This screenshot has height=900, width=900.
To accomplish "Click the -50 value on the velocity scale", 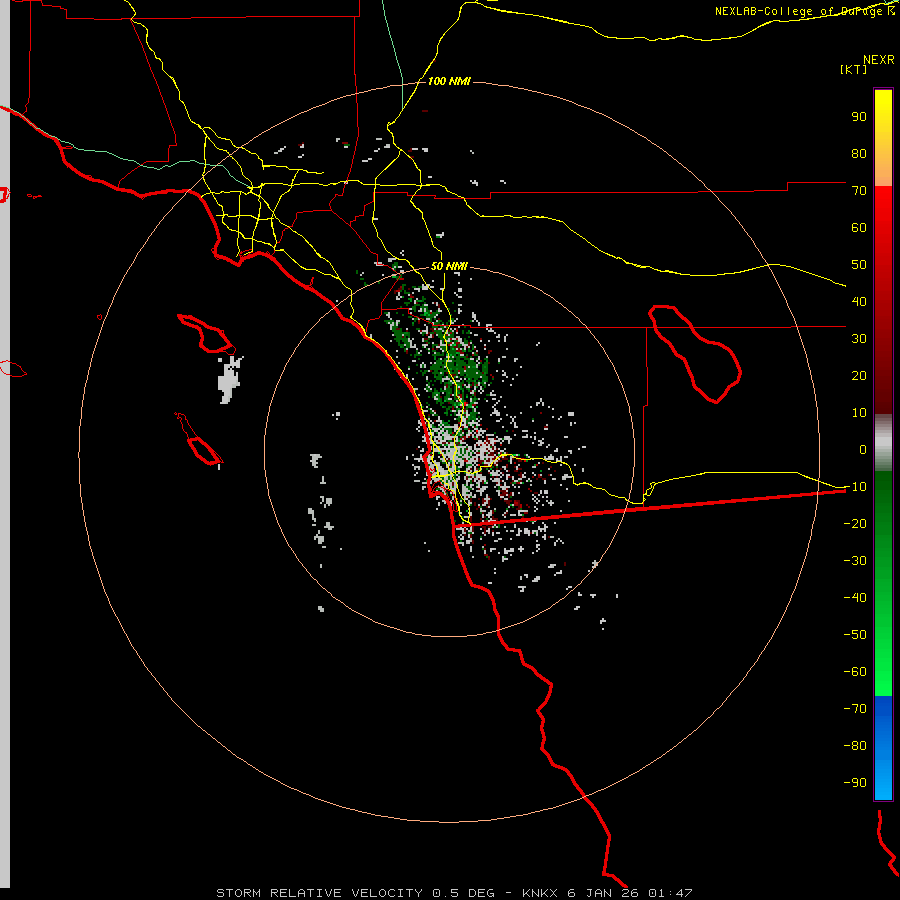I will [x=855, y=634].
